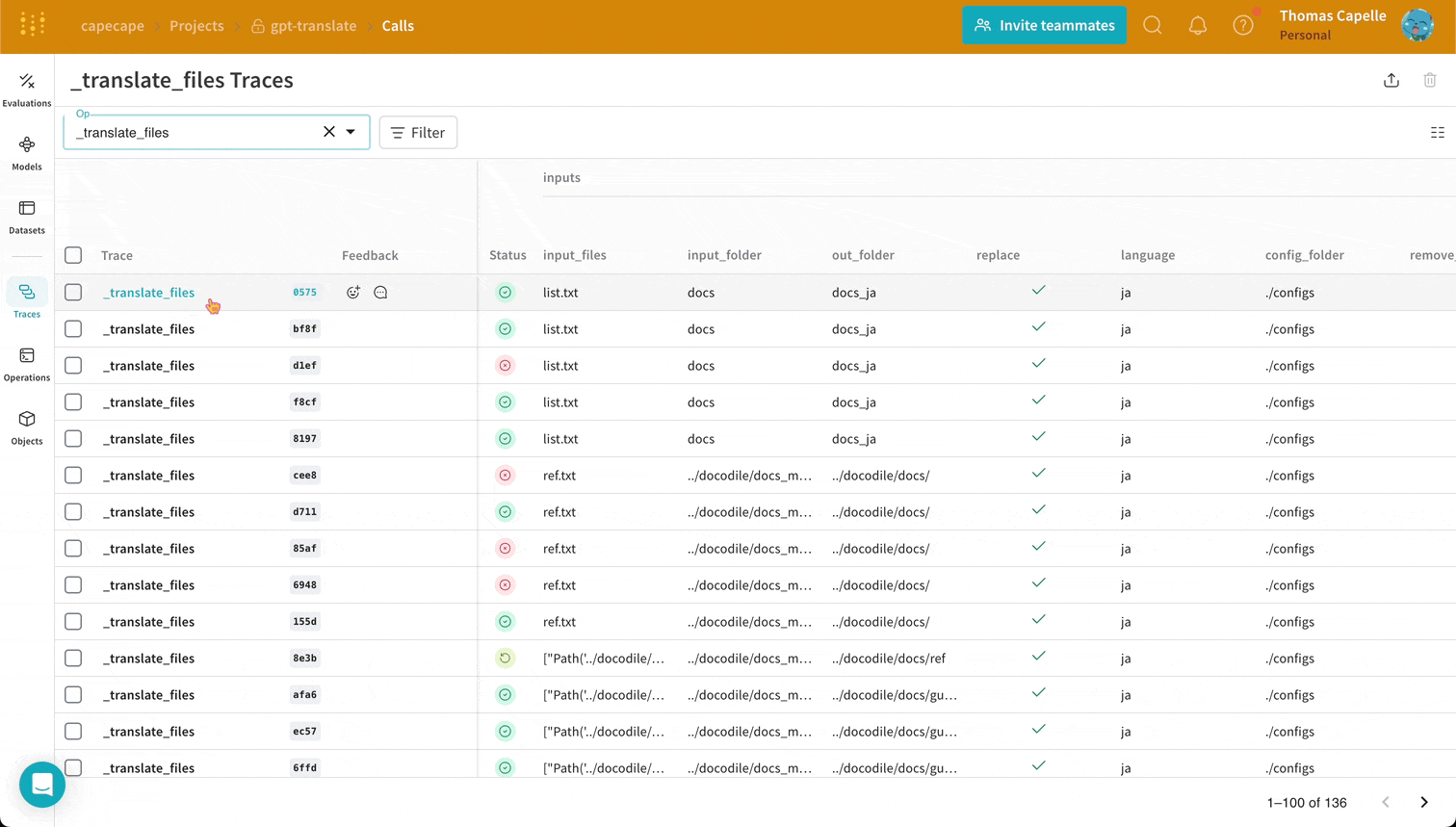This screenshot has width=1456, height=827.
Task: Open the Objects sidebar section
Action: 27,427
